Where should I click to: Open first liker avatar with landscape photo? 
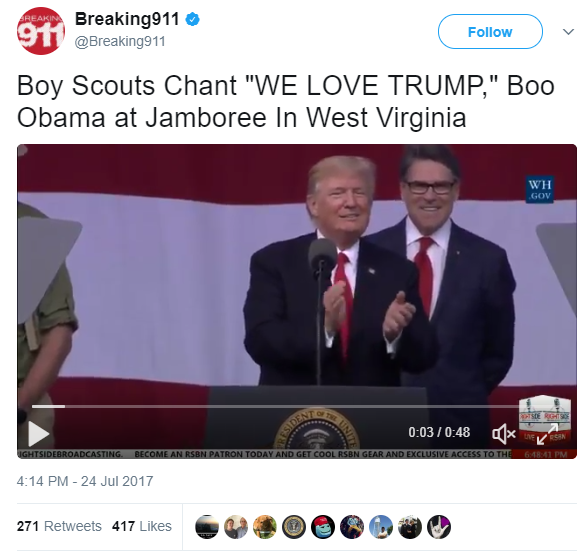207,527
